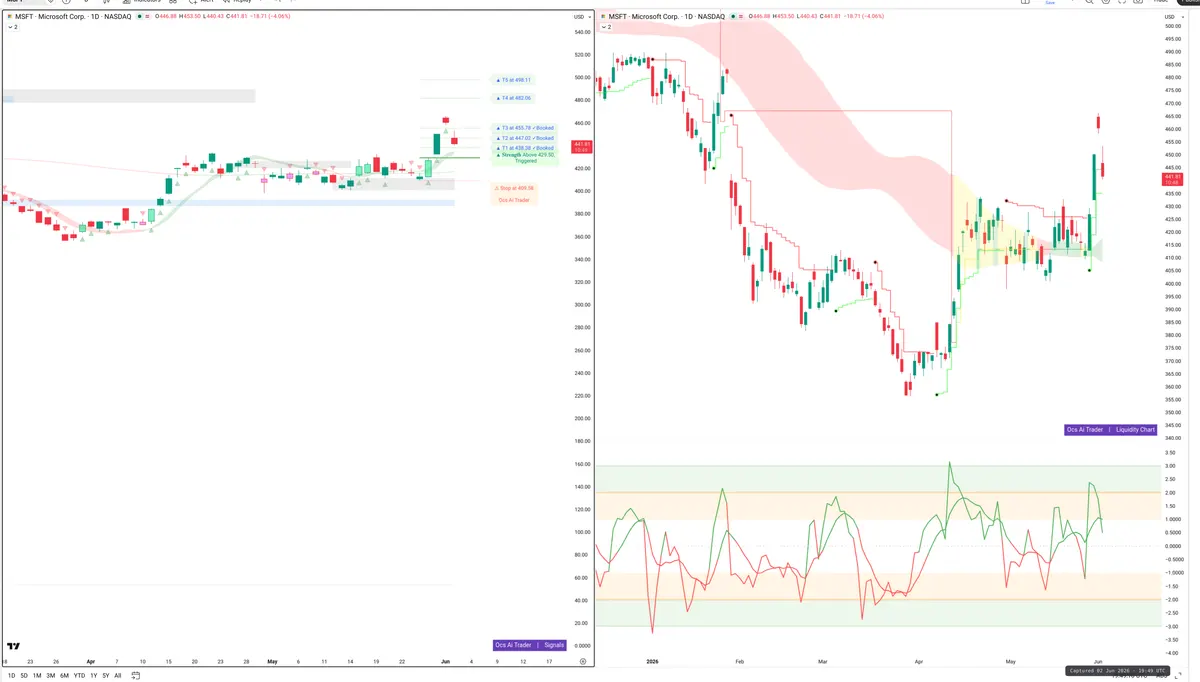Click the T2 at 447.02 Booked label
1200x682 pixels.
[524, 138]
